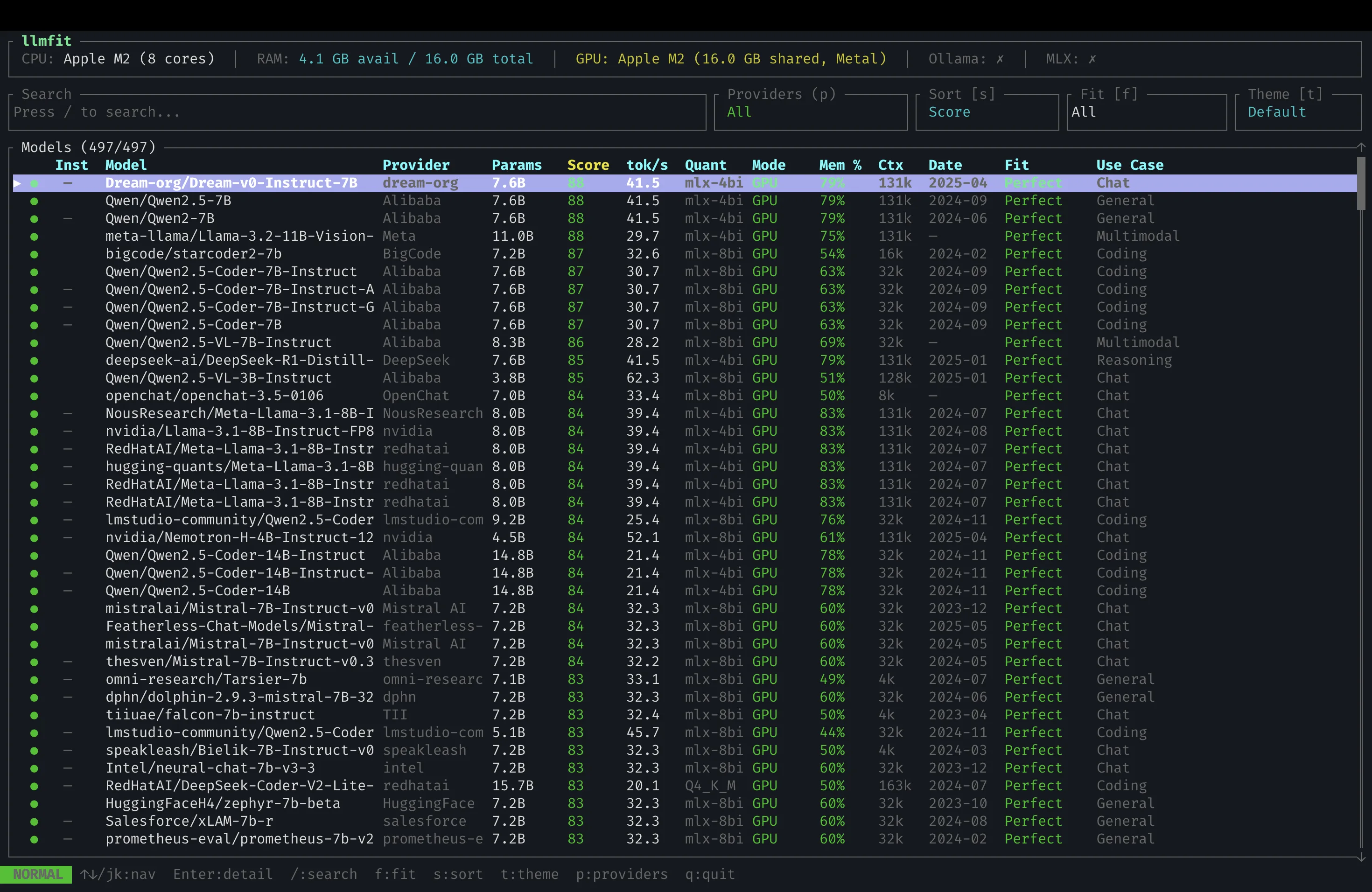Click the models list scrollbar thumb
The height and width of the screenshot is (892, 1372).
point(1361,183)
